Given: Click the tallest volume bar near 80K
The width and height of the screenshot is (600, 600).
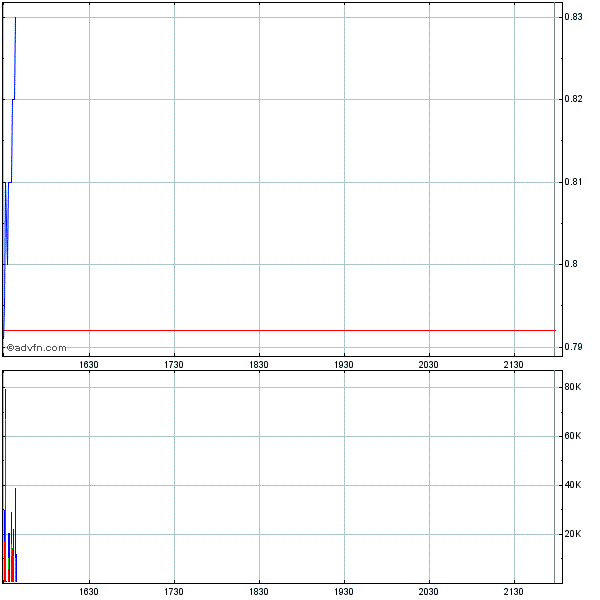Looking at the screenshot, I should (x=5, y=485).
